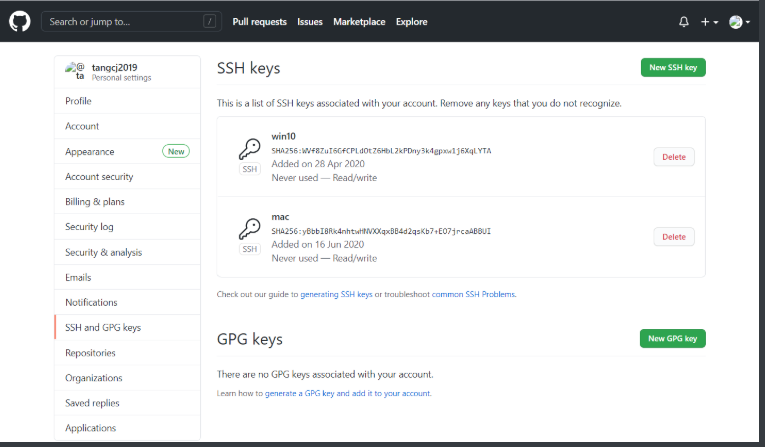
Task: Go to Marketplace in top navigation
Action: 359,22
